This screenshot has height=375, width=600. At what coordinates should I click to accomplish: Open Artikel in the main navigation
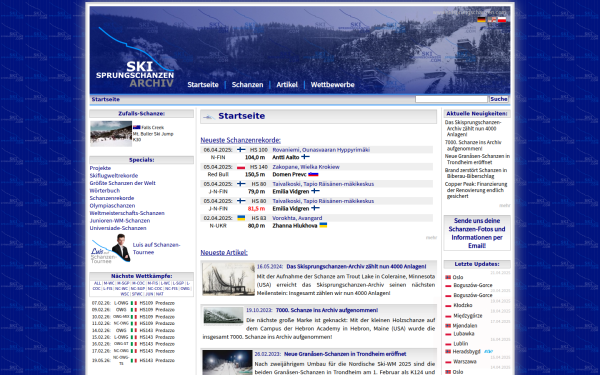point(287,85)
